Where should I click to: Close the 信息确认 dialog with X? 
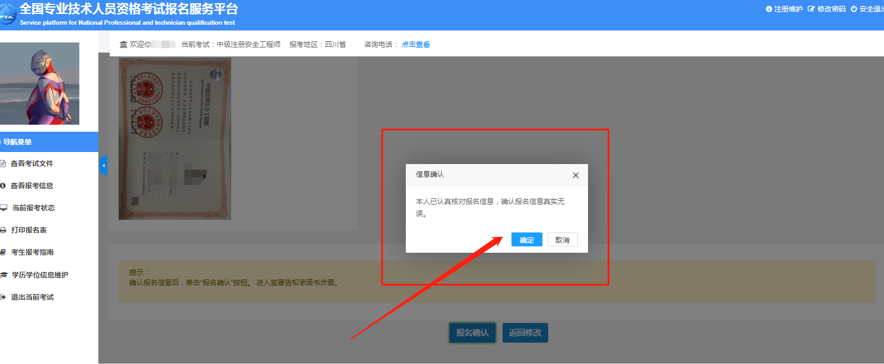click(x=576, y=175)
